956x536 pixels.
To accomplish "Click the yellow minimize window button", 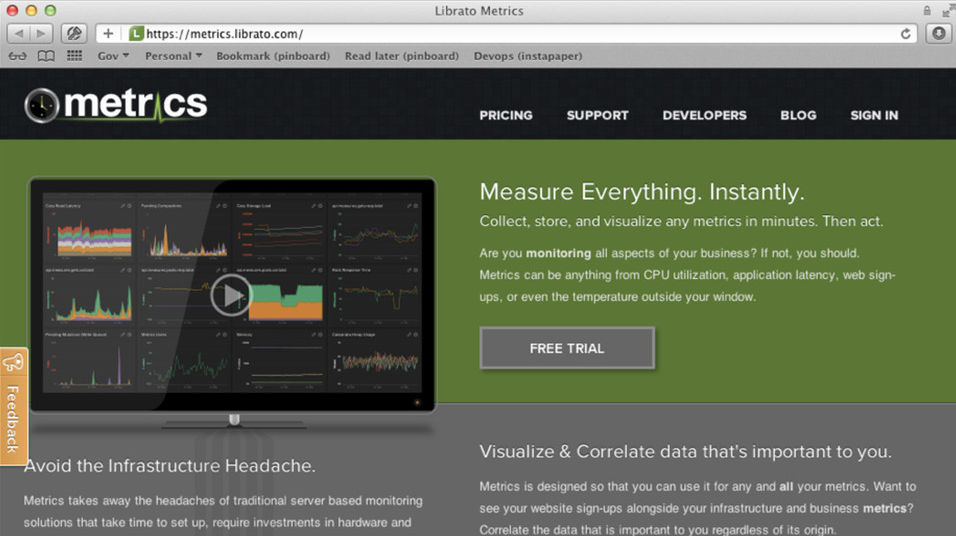I will pyautogui.click(x=31, y=10).
